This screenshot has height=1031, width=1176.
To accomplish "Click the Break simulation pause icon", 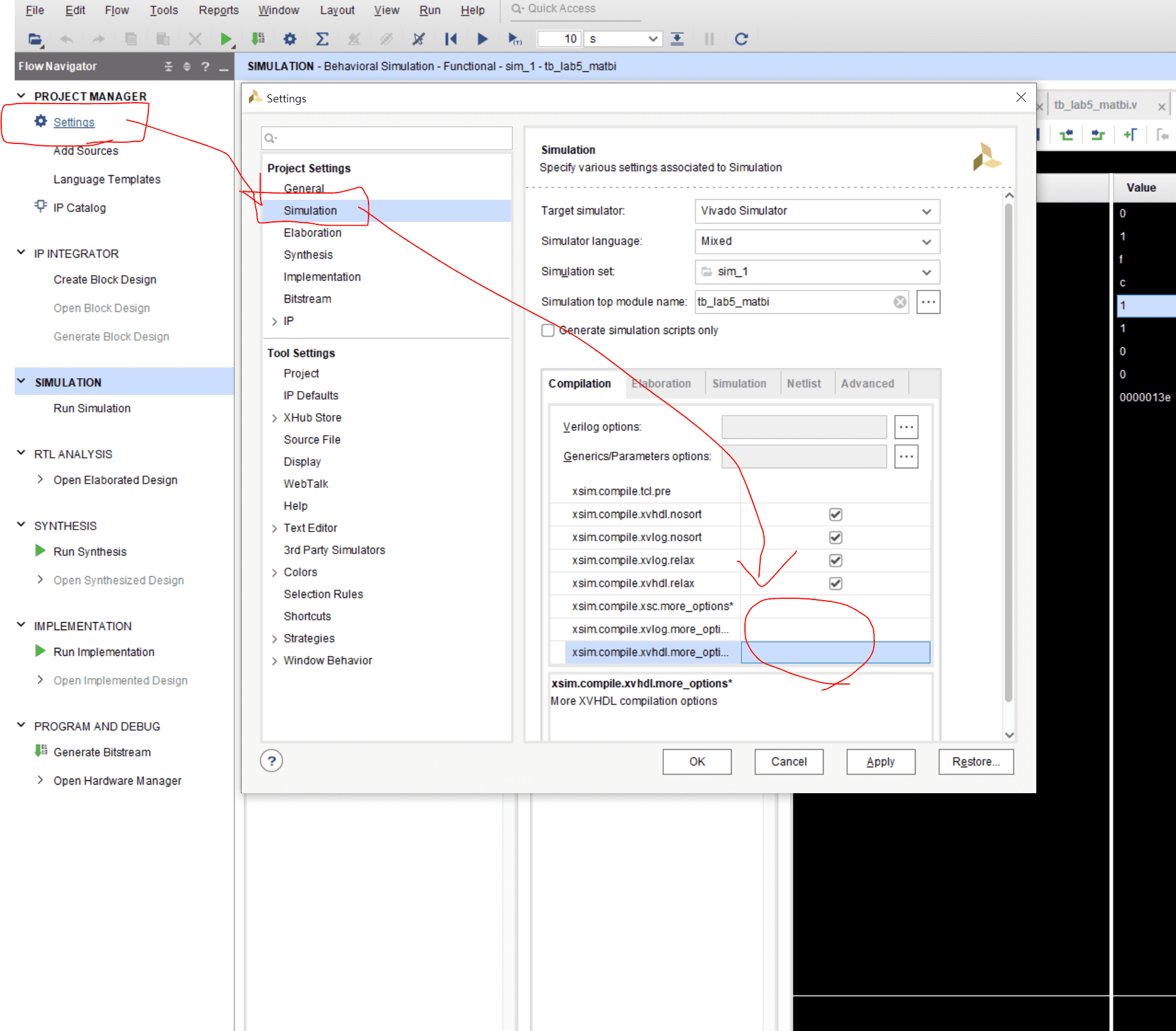I will (x=709, y=39).
